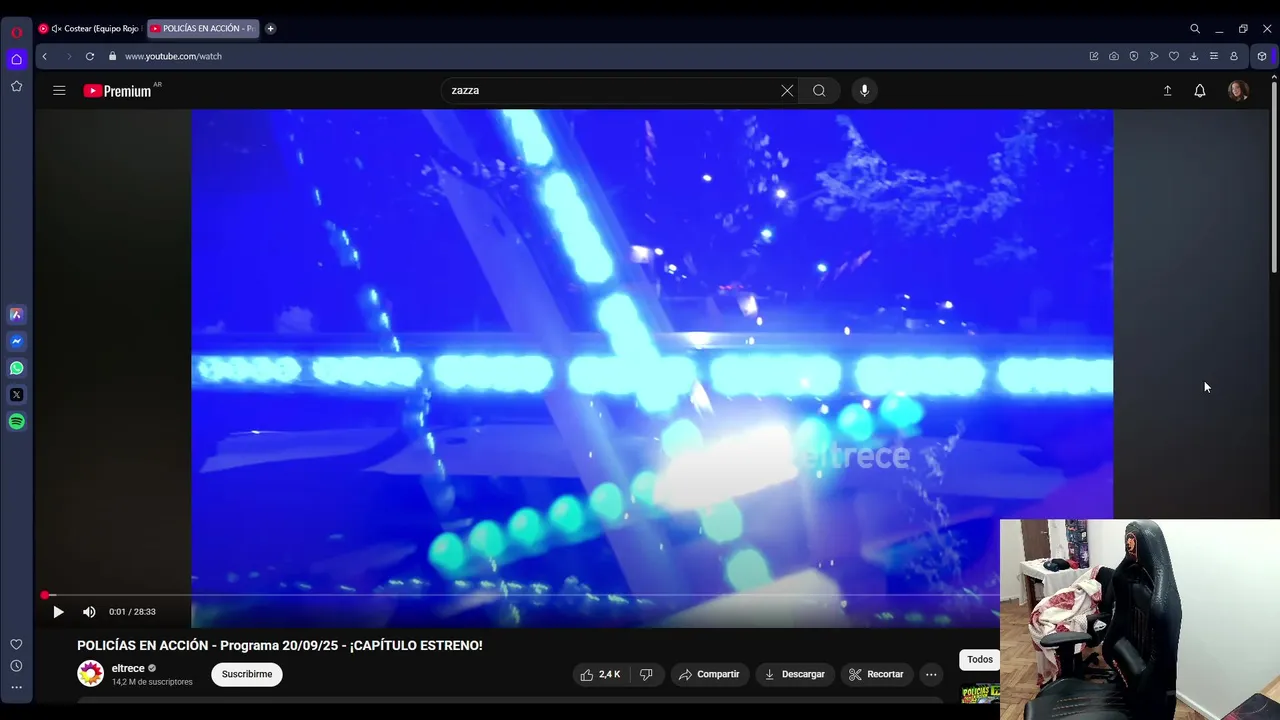This screenshot has height=720, width=1280.
Task: Open YouTube guide hamburger menu
Action: click(59, 90)
